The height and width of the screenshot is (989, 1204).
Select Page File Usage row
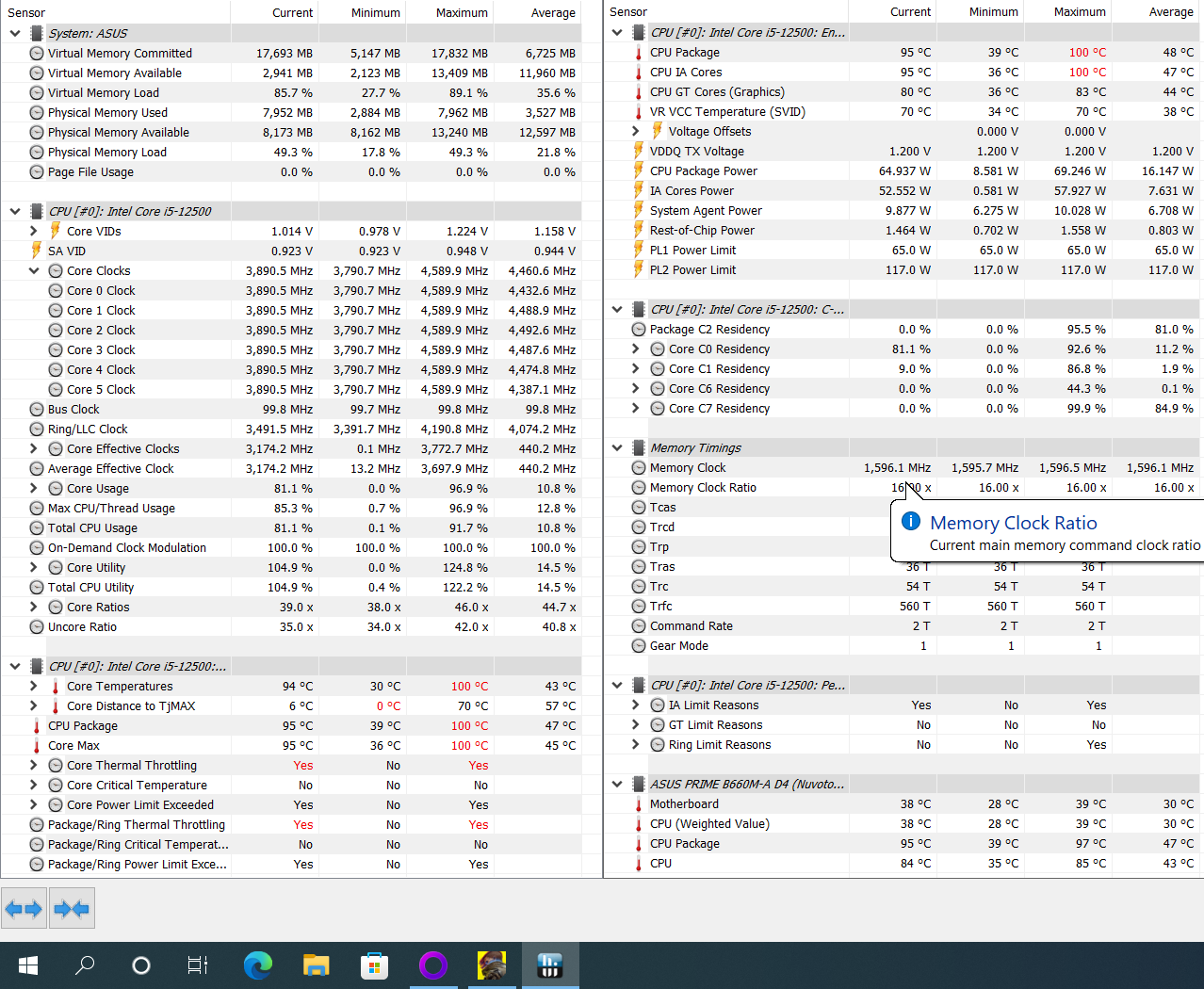coord(291,172)
